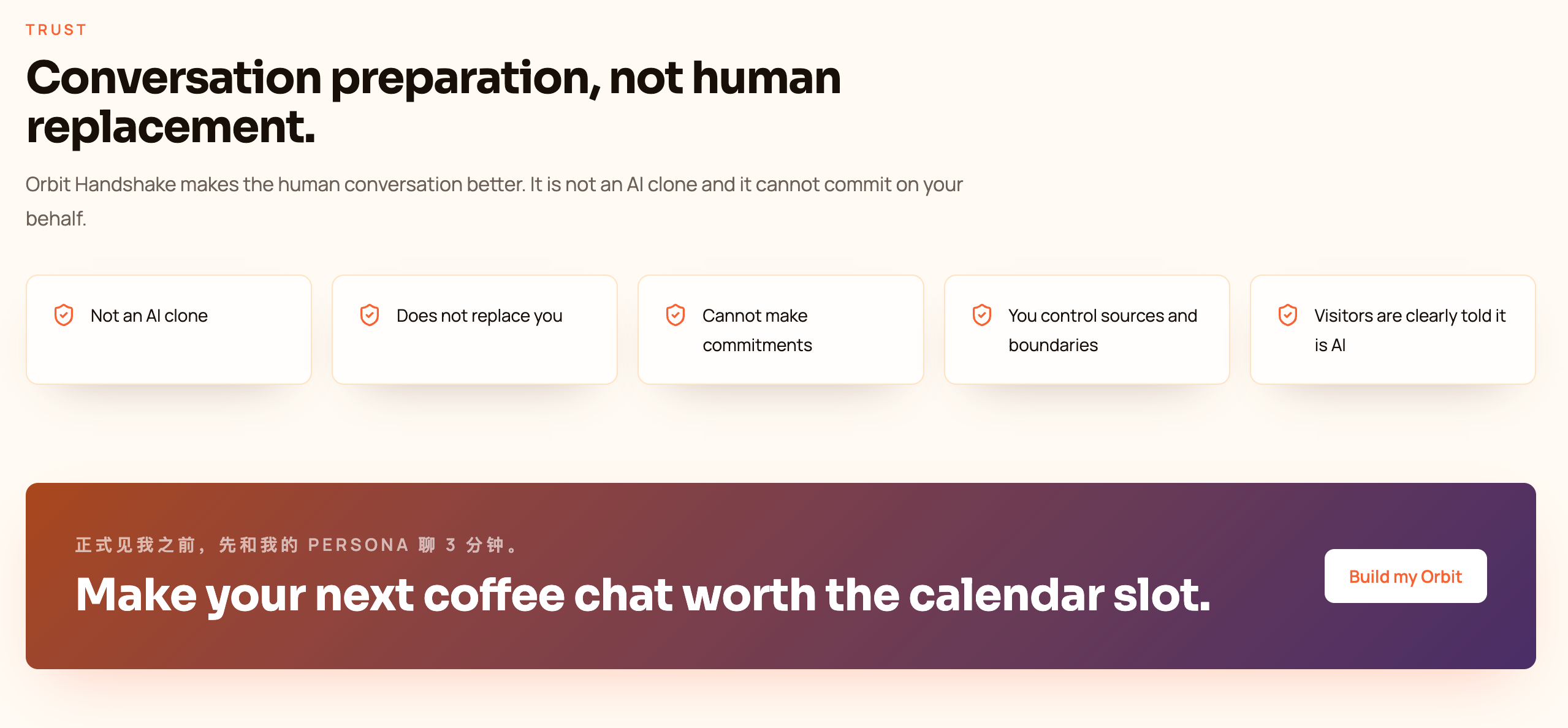This screenshot has width=1568, height=728.
Task: Select the Does not replace you card text
Action: click(x=479, y=316)
